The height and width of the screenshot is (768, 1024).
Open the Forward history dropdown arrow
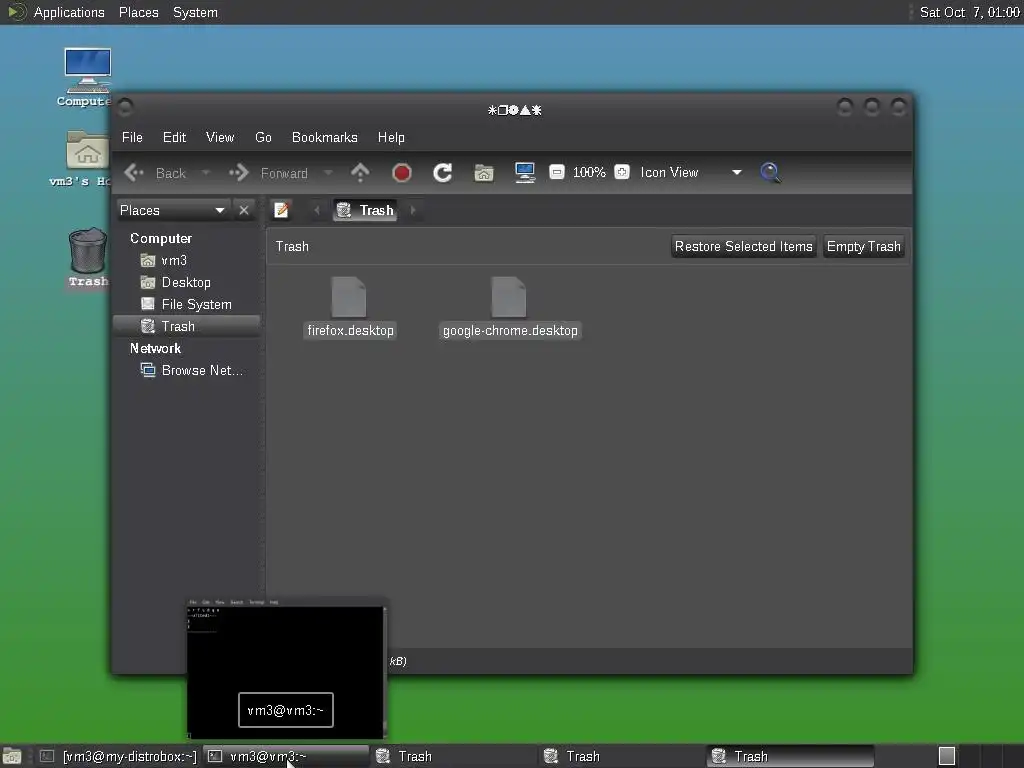tap(328, 172)
